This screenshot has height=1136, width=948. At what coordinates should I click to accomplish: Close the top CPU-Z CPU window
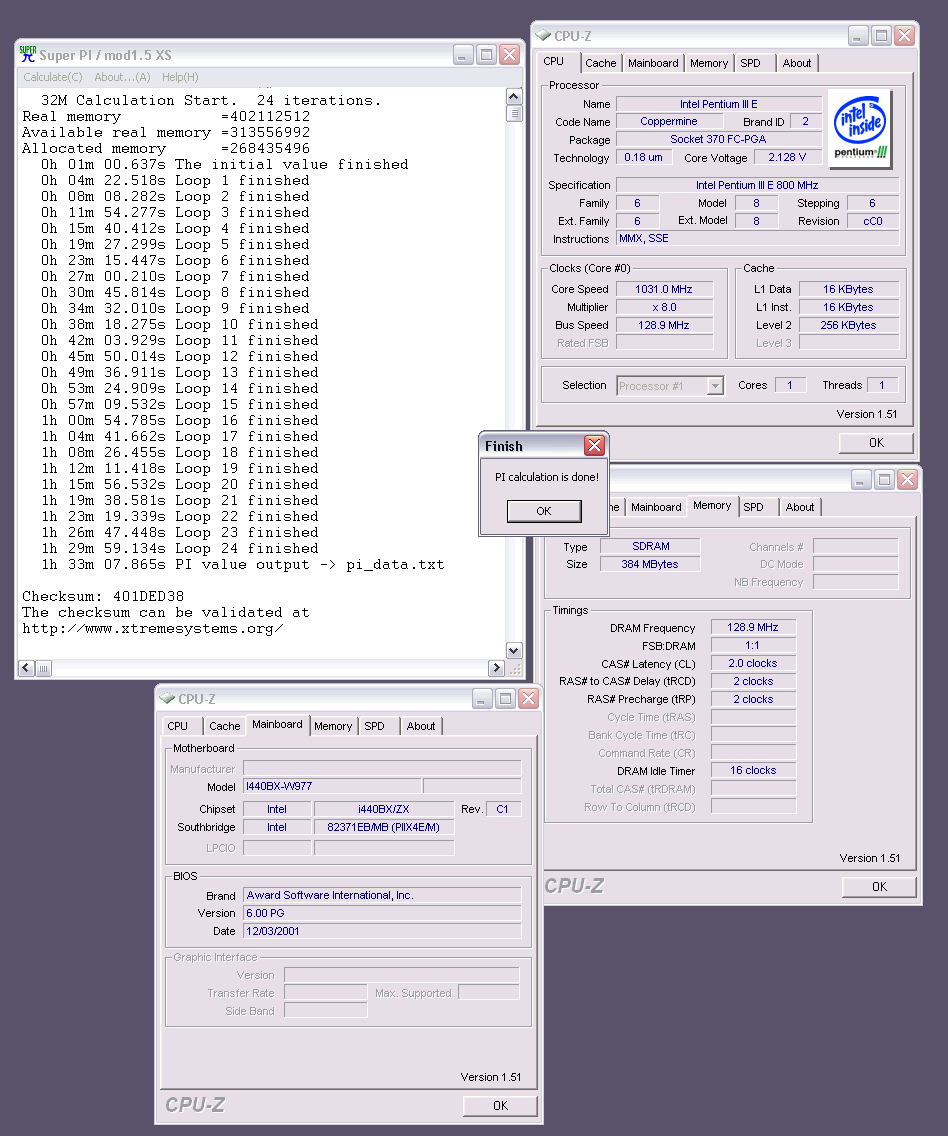pos(905,36)
